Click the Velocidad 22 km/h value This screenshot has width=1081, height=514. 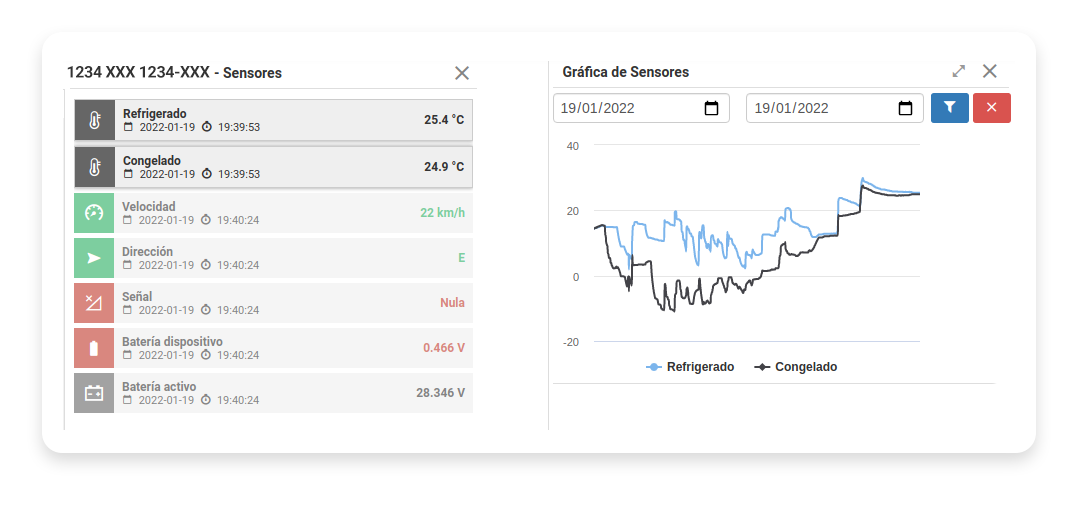coord(442,213)
